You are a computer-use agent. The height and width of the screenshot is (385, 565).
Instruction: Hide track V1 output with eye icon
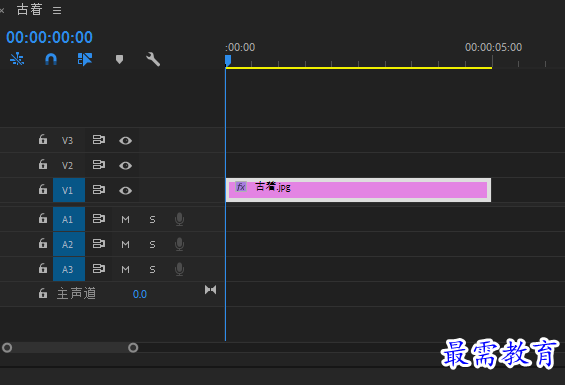coord(125,190)
